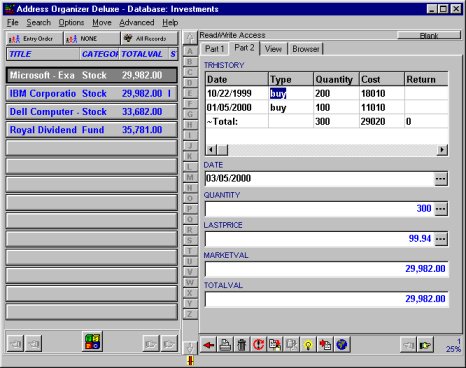
Task: Open the Help menu
Action: pos(170,23)
